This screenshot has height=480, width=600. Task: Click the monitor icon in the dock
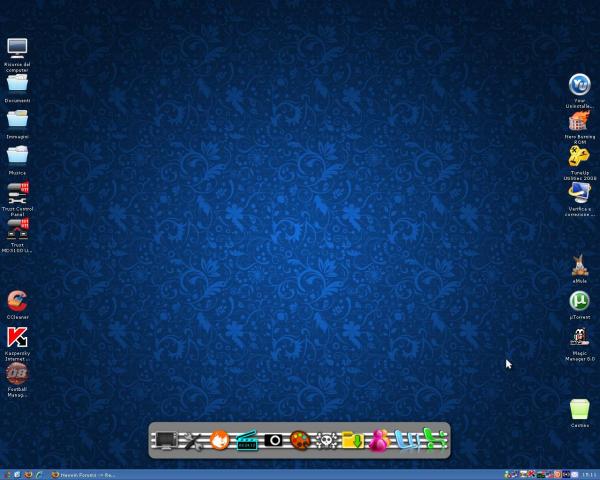pos(165,441)
